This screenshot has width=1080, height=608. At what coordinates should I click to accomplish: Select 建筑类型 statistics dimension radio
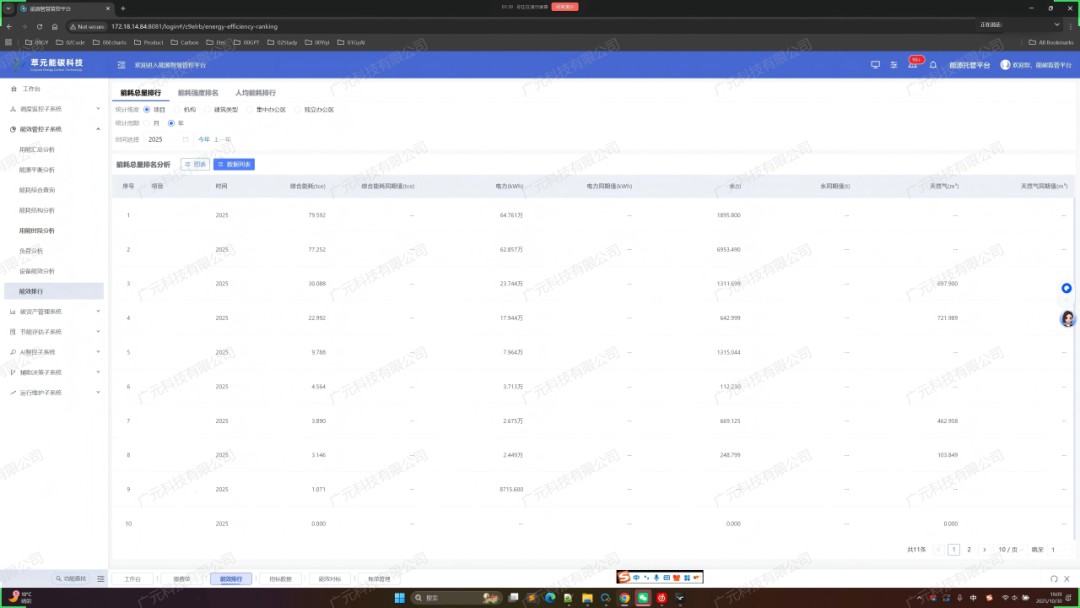pos(207,109)
